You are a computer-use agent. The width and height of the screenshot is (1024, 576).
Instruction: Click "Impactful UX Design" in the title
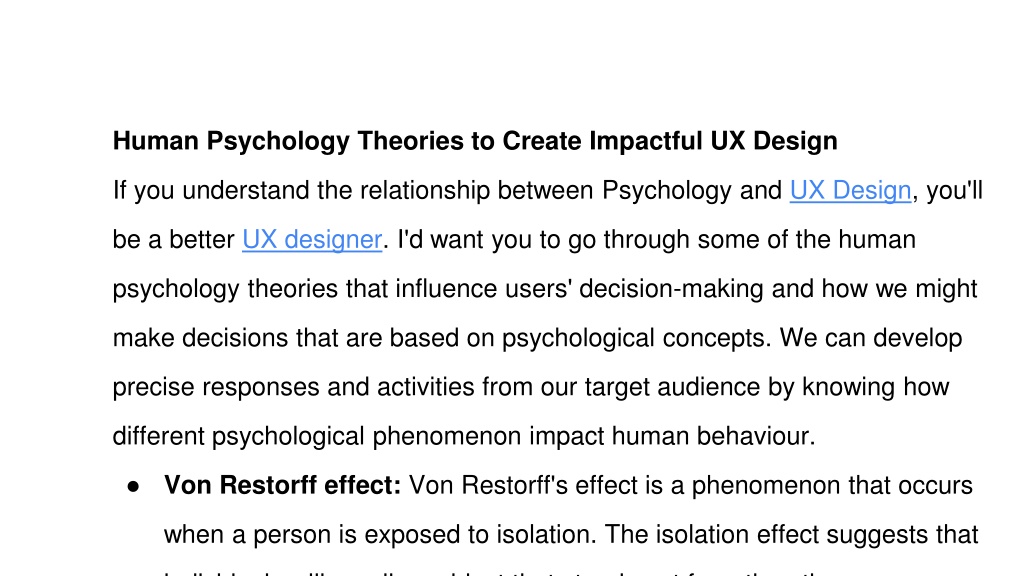pos(713,141)
